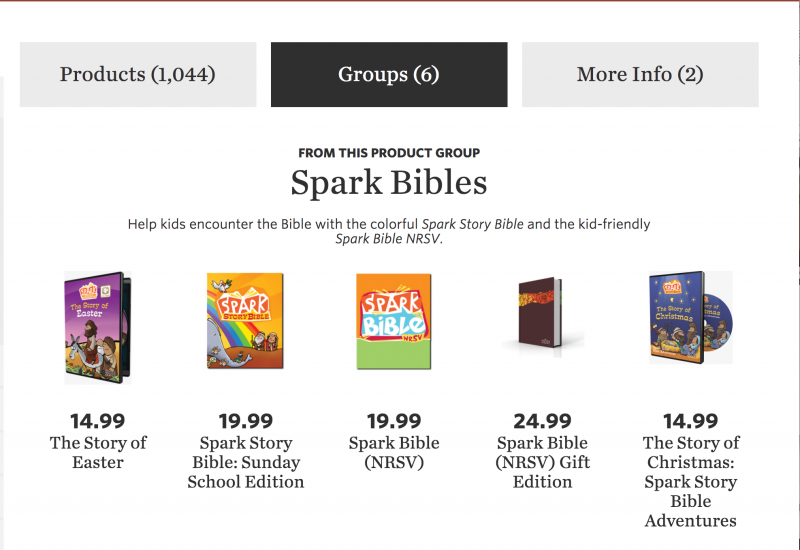The image size is (800, 550).
Task: Switch to the More Info (2) tab
Action: coord(640,74)
